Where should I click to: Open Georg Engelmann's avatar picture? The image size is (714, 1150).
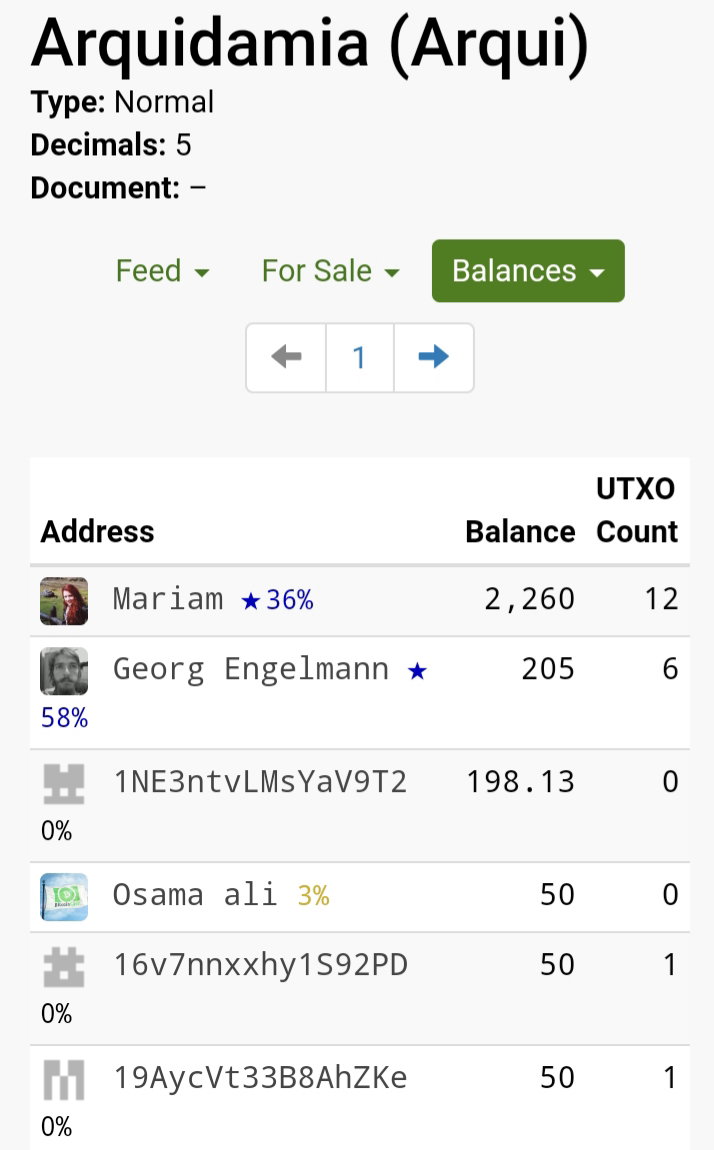(64, 670)
